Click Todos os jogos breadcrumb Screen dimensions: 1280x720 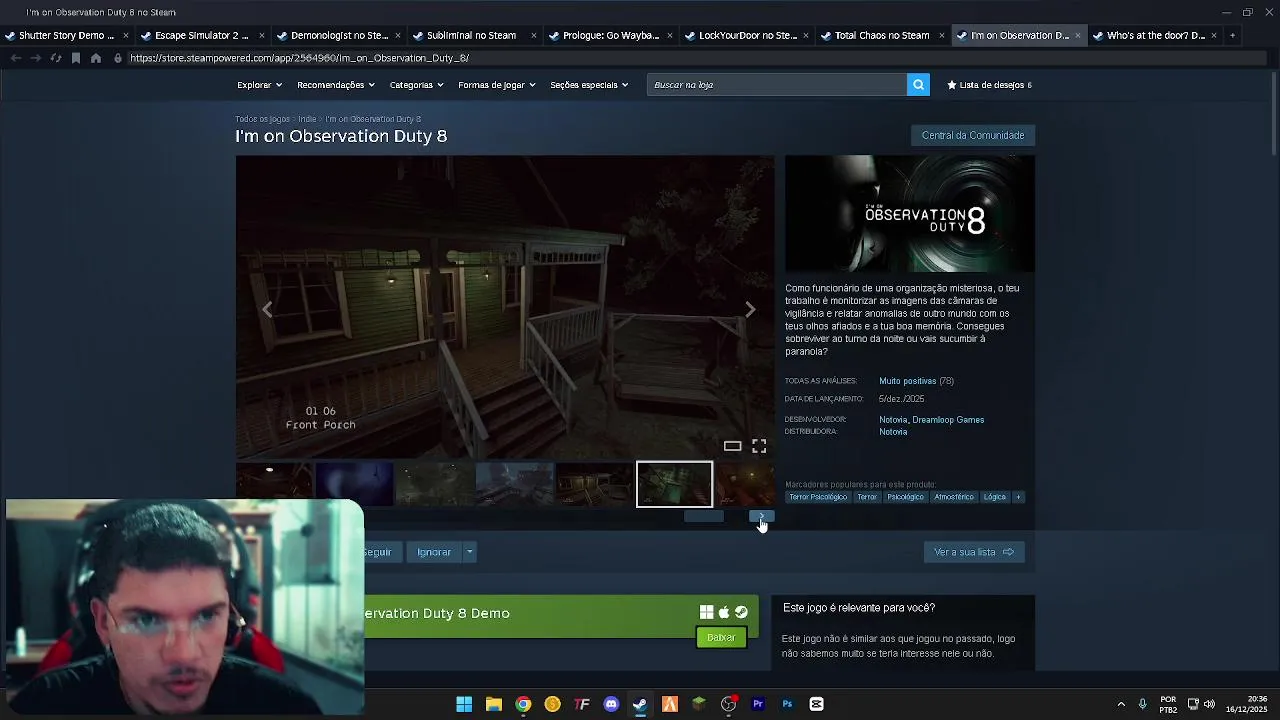(262, 119)
